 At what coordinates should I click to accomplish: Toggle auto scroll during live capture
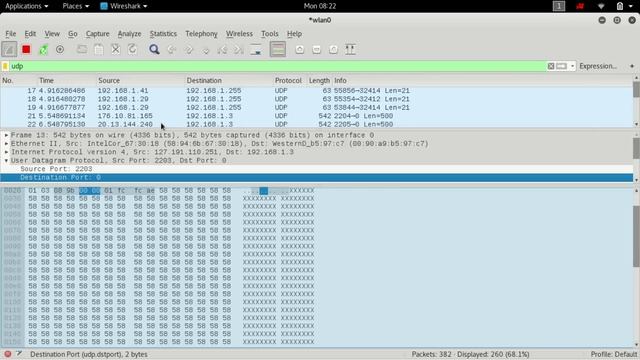pyautogui.click(x=256, y=49)
